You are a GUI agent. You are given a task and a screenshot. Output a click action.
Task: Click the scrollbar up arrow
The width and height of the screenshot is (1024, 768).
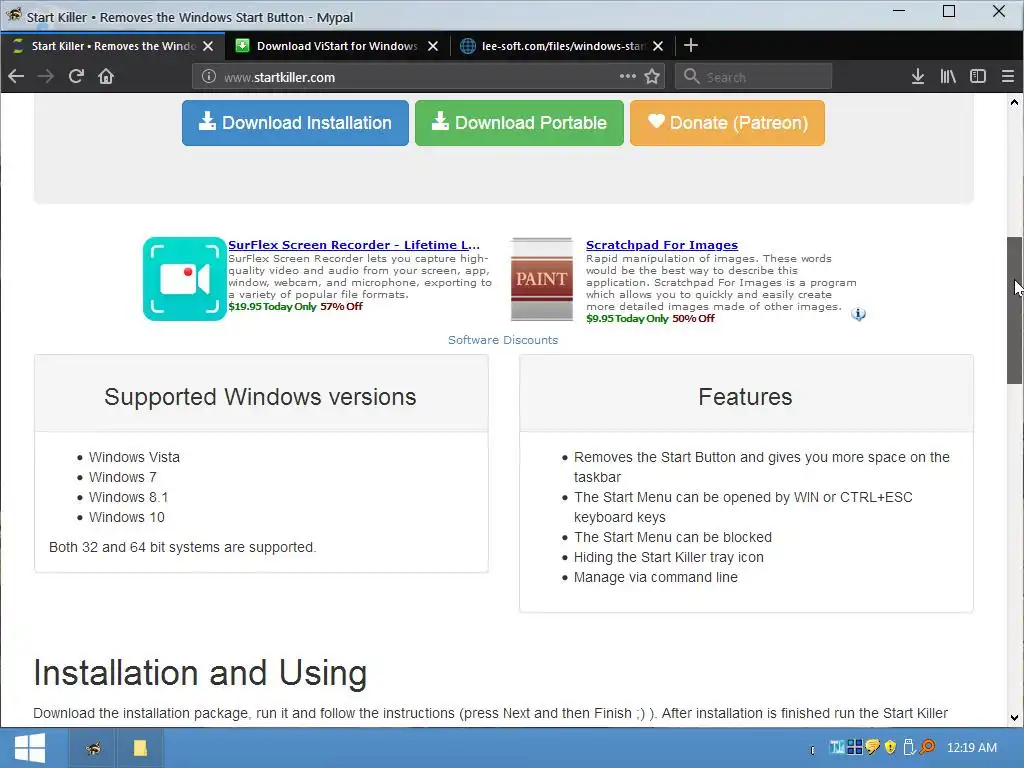[x=1014, y=103]
